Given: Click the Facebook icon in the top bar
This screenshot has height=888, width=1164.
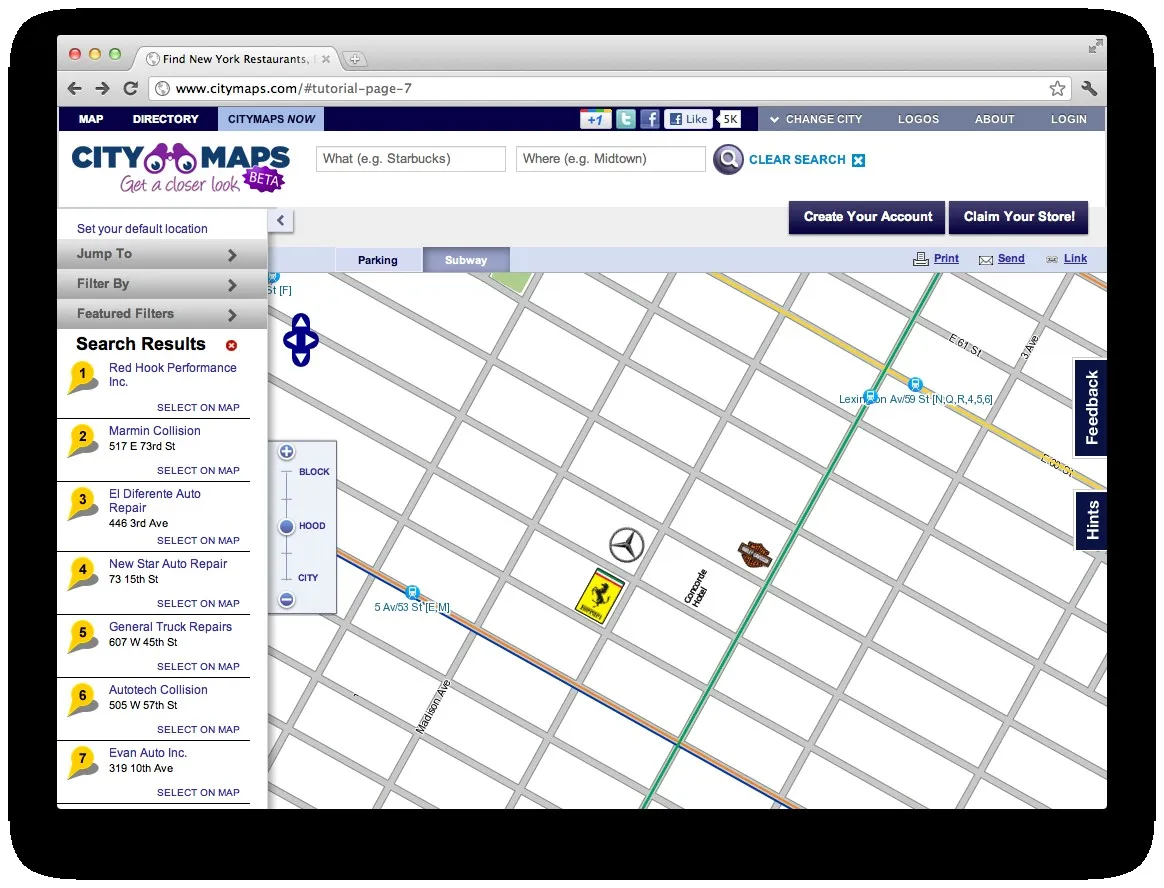Looking at the screenshot, I should (x=650, y=119).
